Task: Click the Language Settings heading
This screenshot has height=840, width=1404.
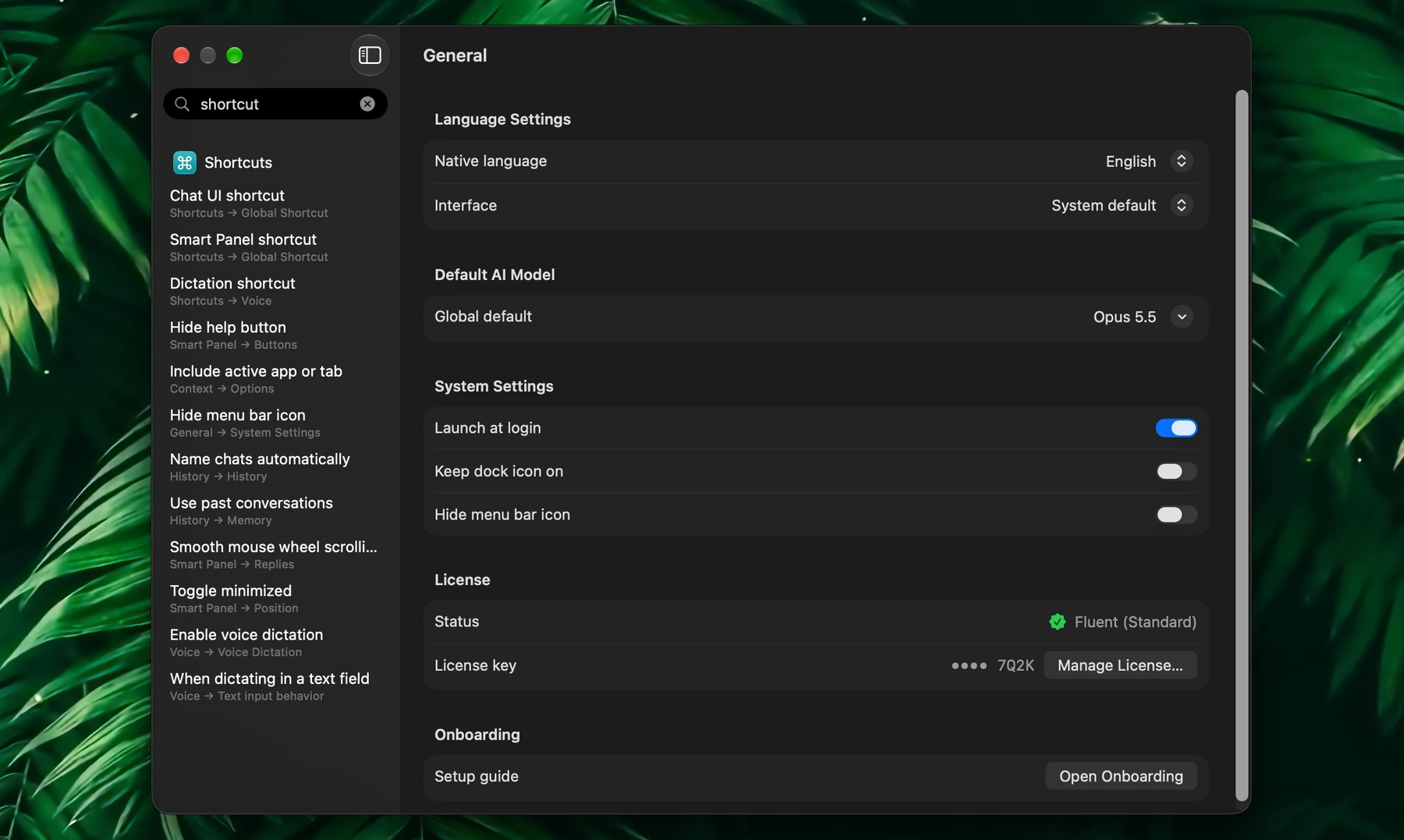Action: [502, 119]
